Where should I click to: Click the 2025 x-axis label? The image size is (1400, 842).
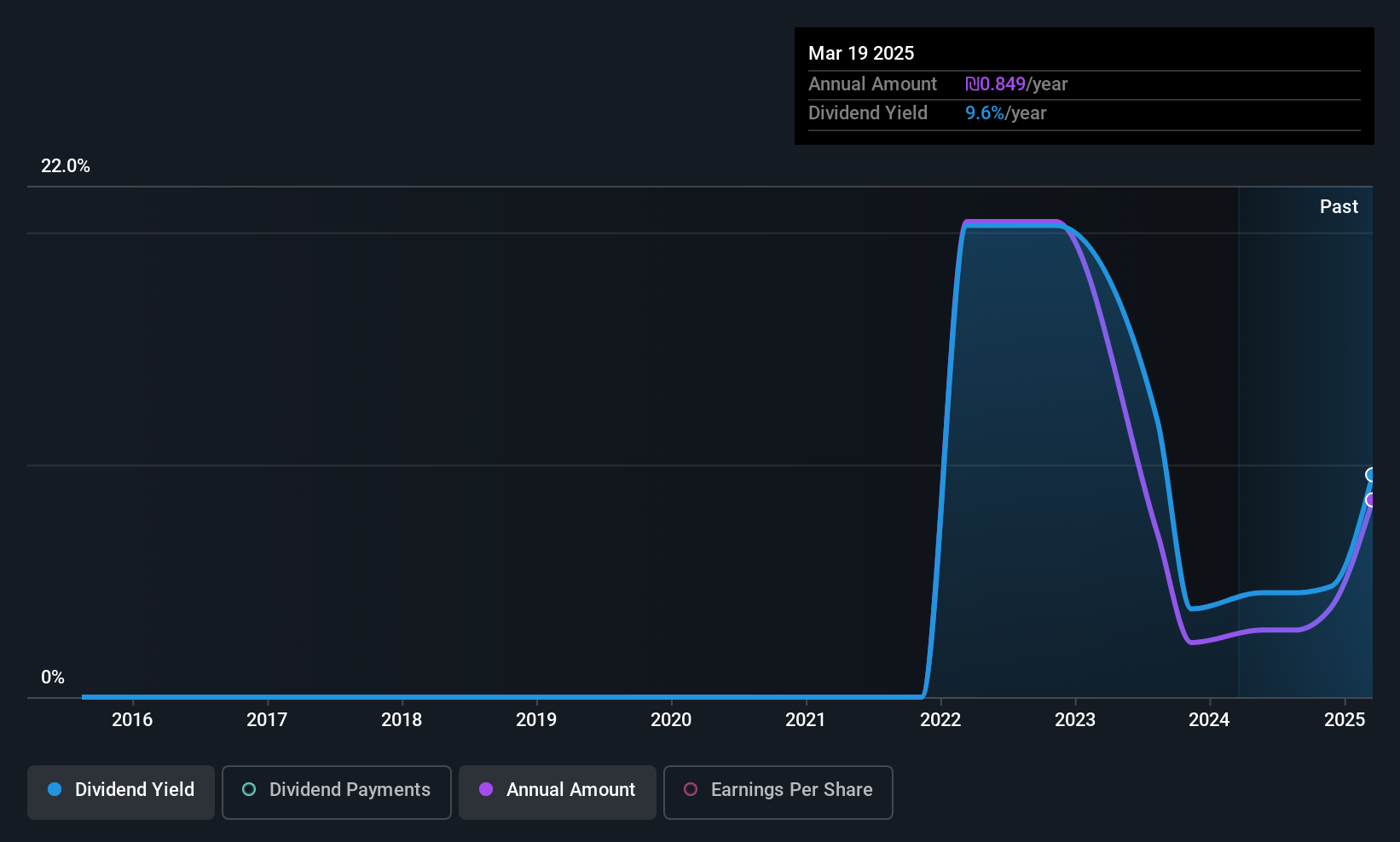(1345, 720)
